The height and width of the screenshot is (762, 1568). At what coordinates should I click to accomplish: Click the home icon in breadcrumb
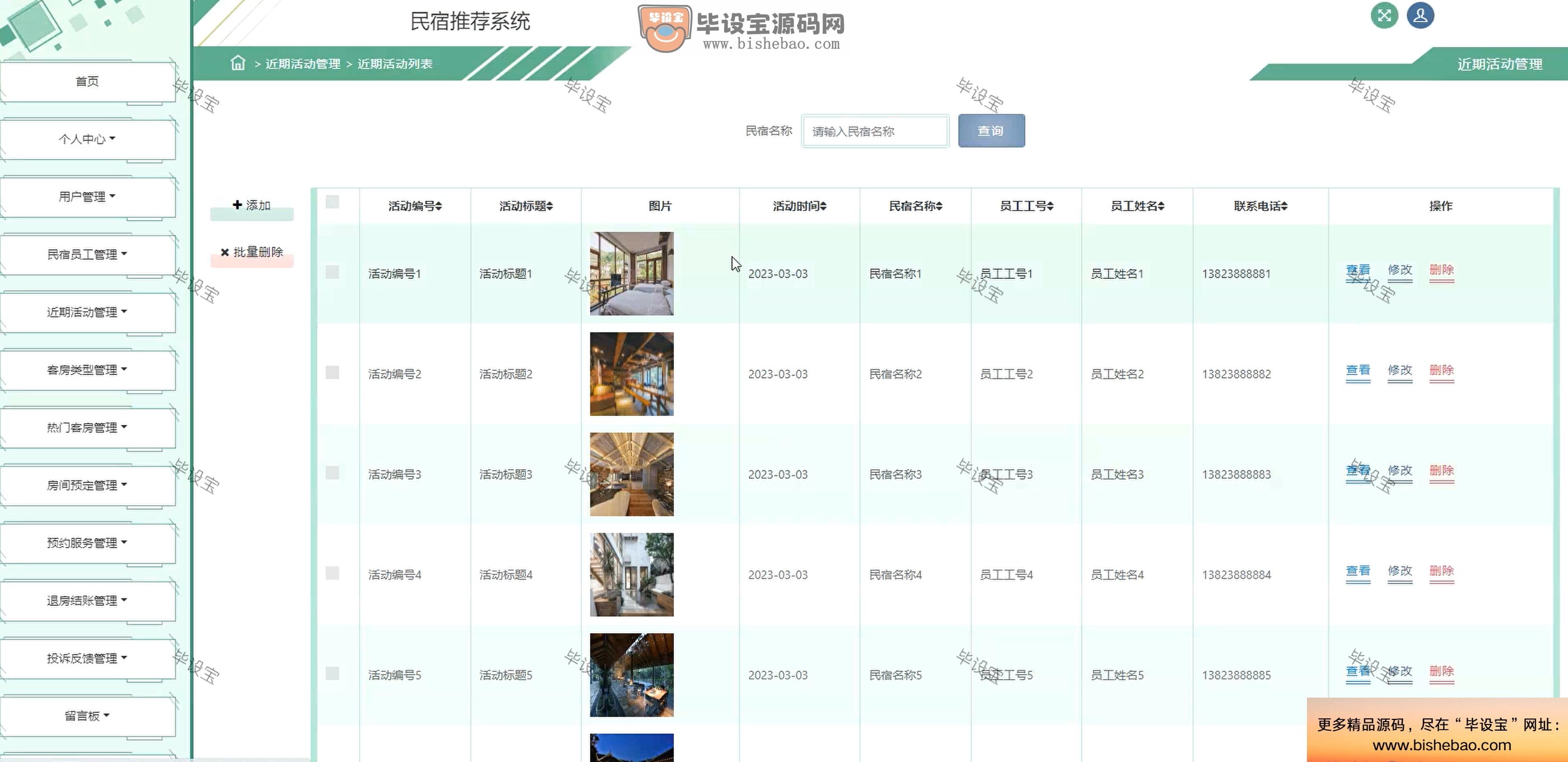pyautogui.click(x=238, y=63)
